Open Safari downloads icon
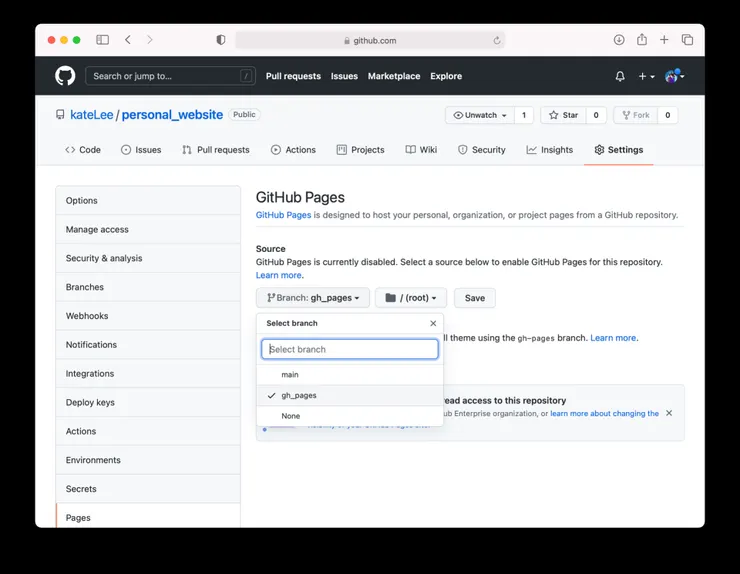The image size is (740, 574). point(619,40)
